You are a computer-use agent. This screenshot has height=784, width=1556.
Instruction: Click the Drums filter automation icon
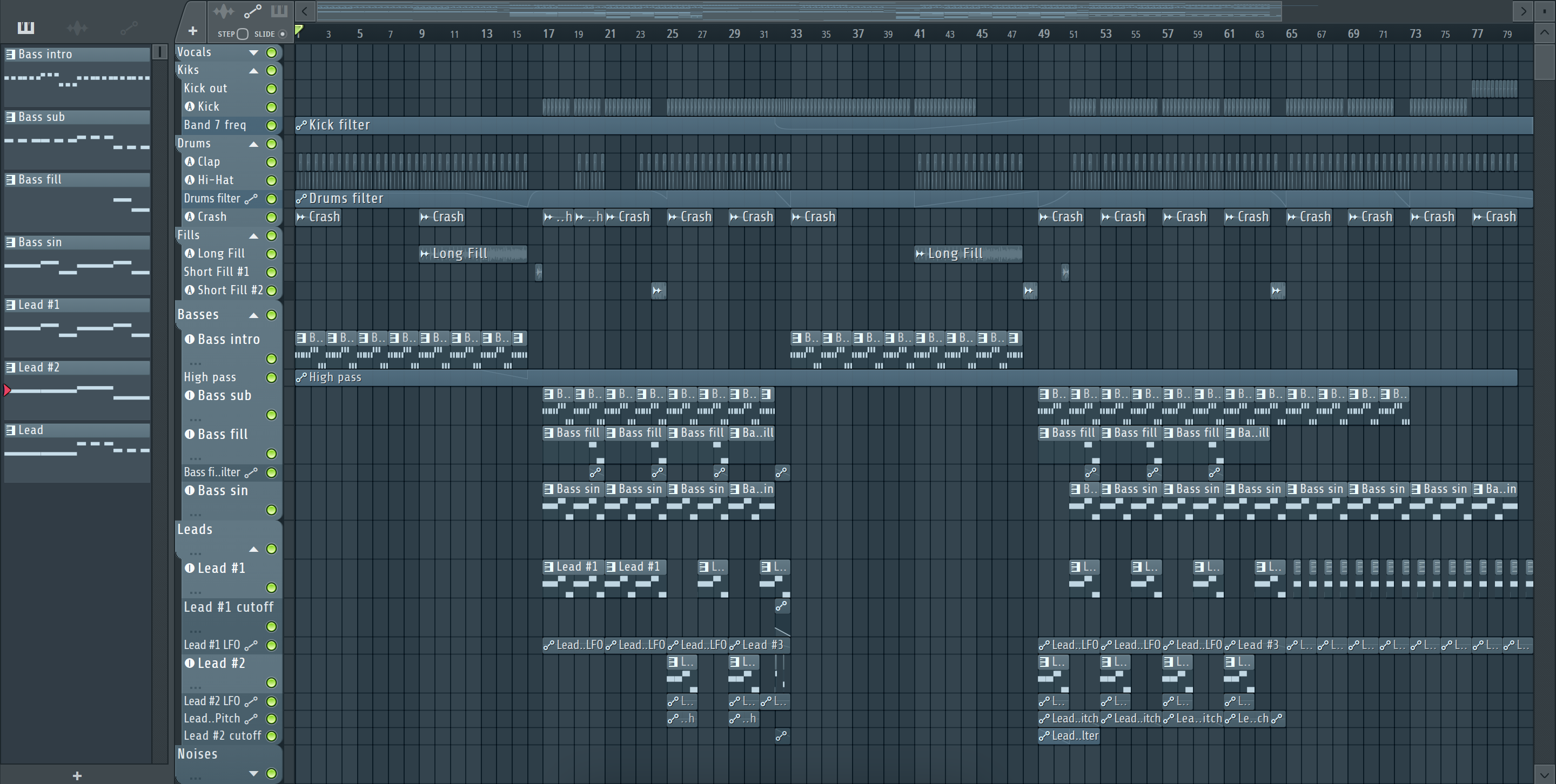click(x=251, y=199)
